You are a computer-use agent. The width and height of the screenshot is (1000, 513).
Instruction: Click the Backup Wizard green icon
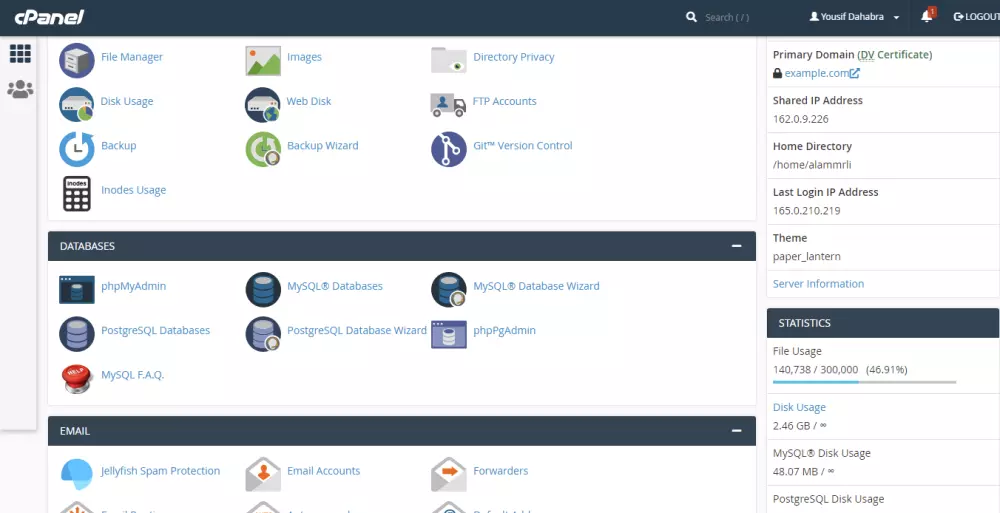click(x=263, y=149)
